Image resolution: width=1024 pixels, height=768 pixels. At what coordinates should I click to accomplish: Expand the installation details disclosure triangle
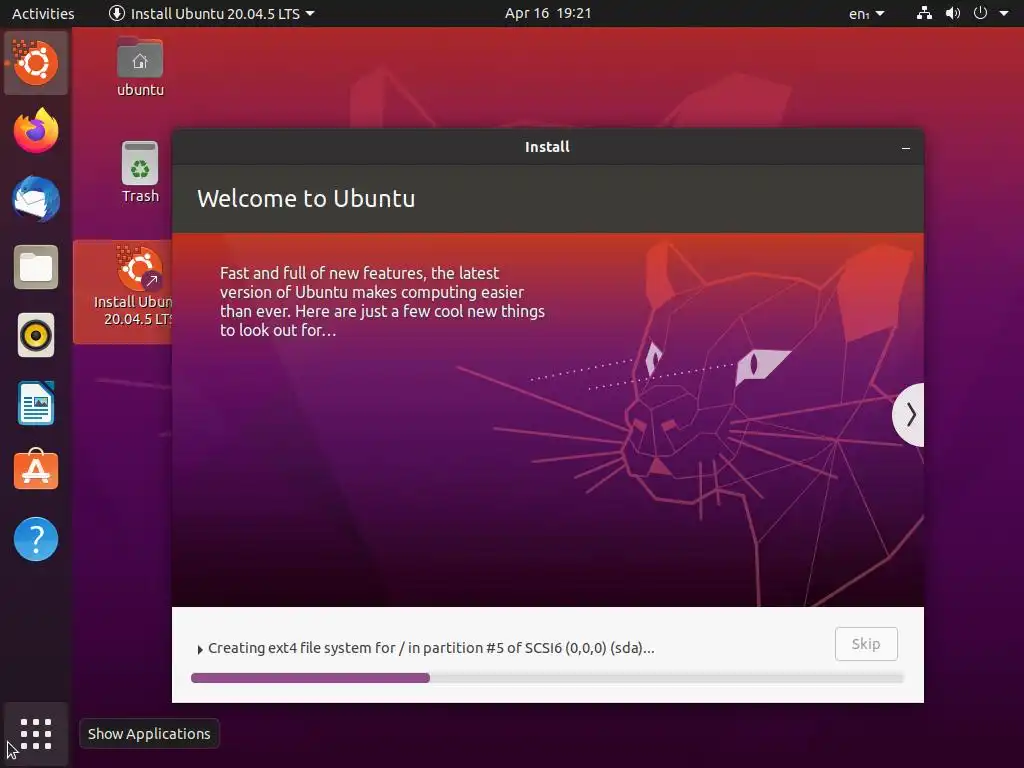[200, 650]
